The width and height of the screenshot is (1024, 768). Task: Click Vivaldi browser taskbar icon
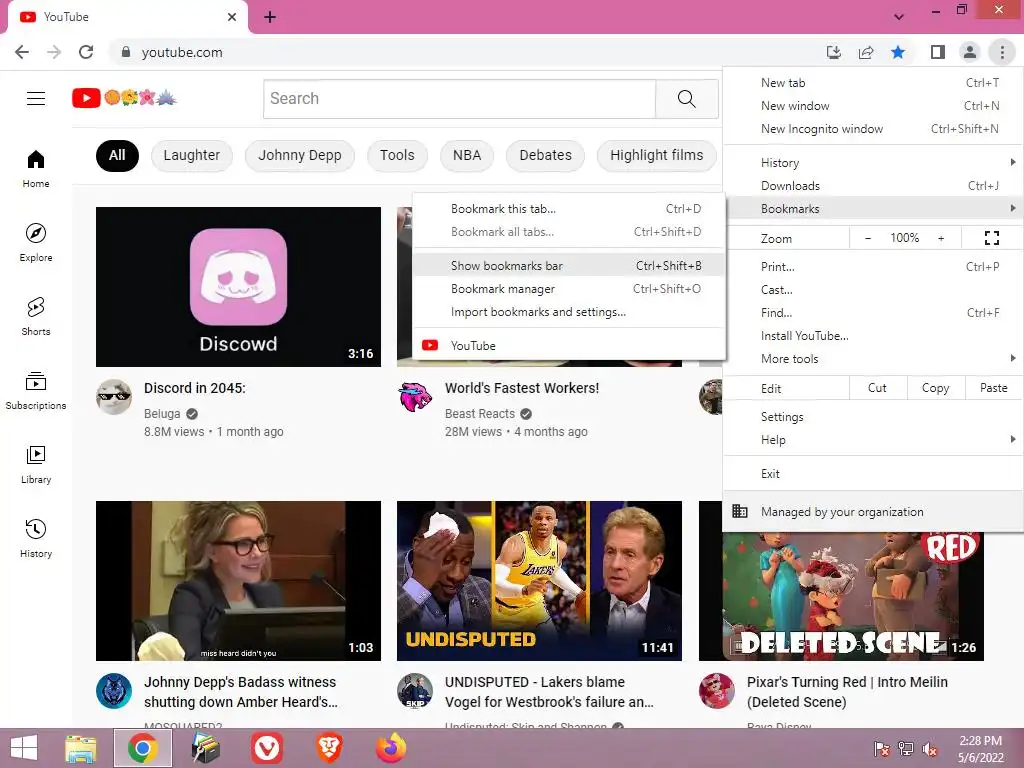click(x=266, y=748)
